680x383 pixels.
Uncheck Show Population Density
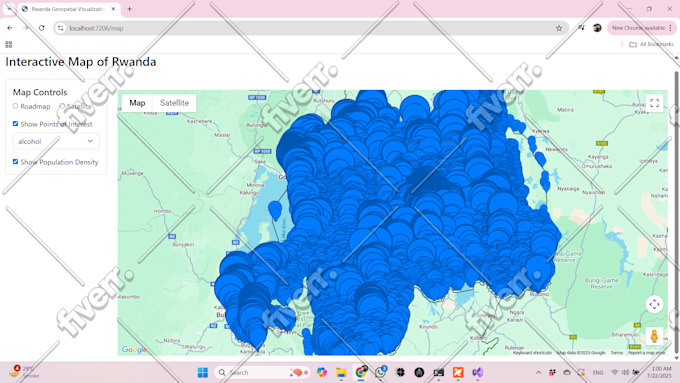15,161
